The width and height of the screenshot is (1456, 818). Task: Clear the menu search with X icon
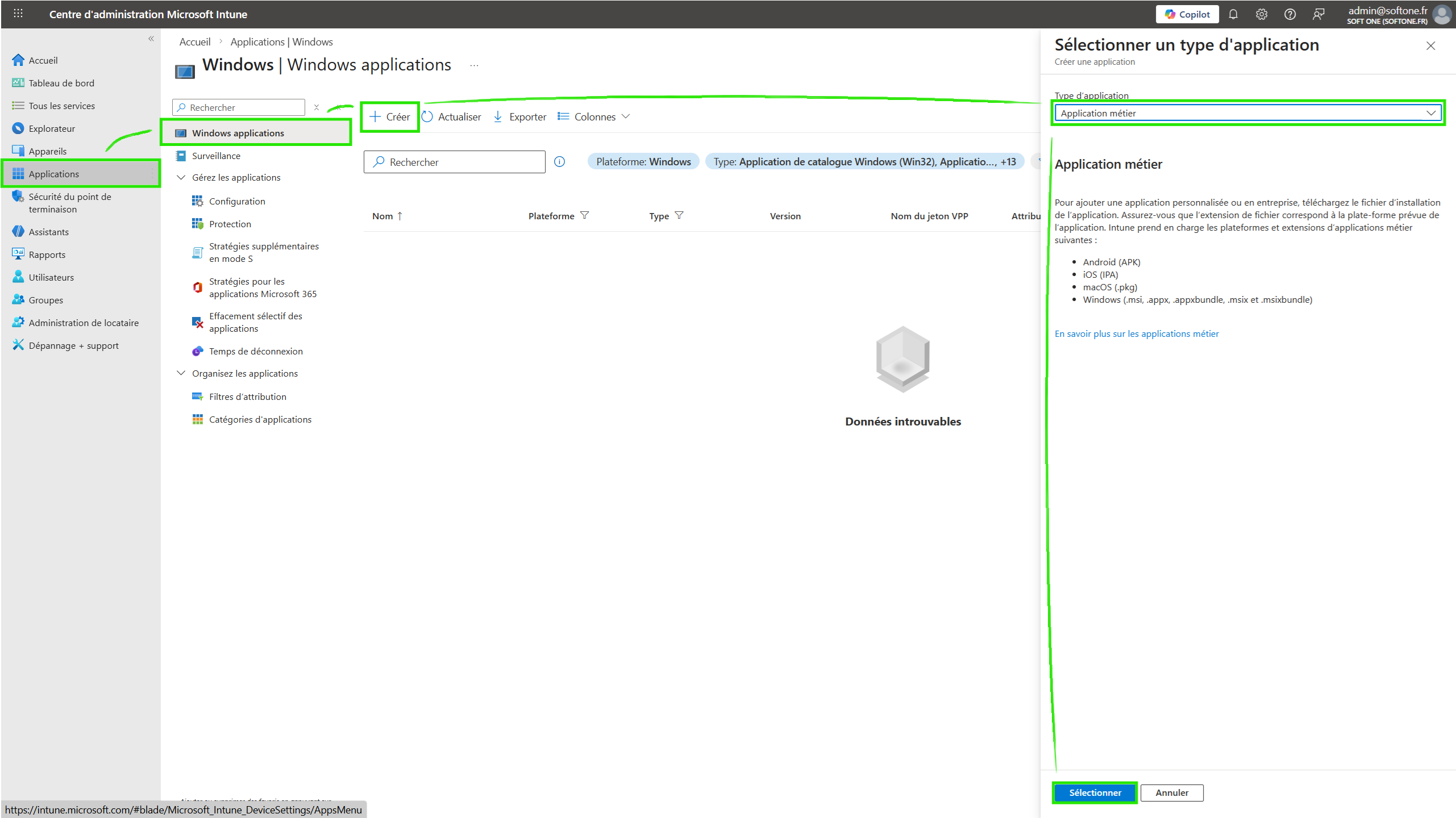pyautogui.click(x=317, y=107)
